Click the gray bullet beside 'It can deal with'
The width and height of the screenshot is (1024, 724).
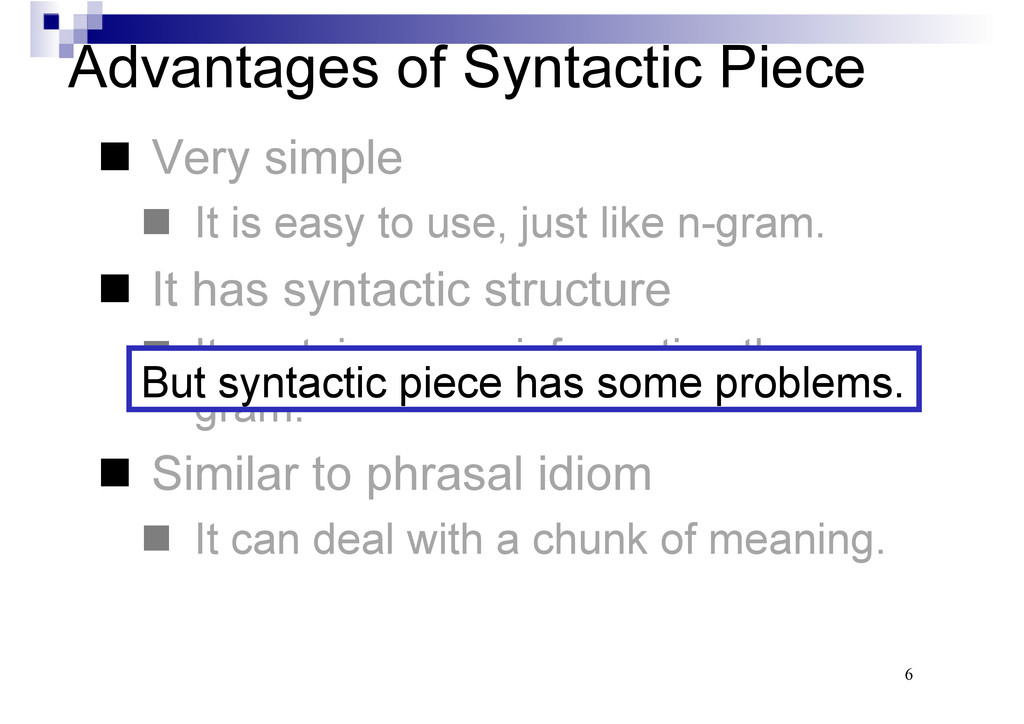(157, 539)
